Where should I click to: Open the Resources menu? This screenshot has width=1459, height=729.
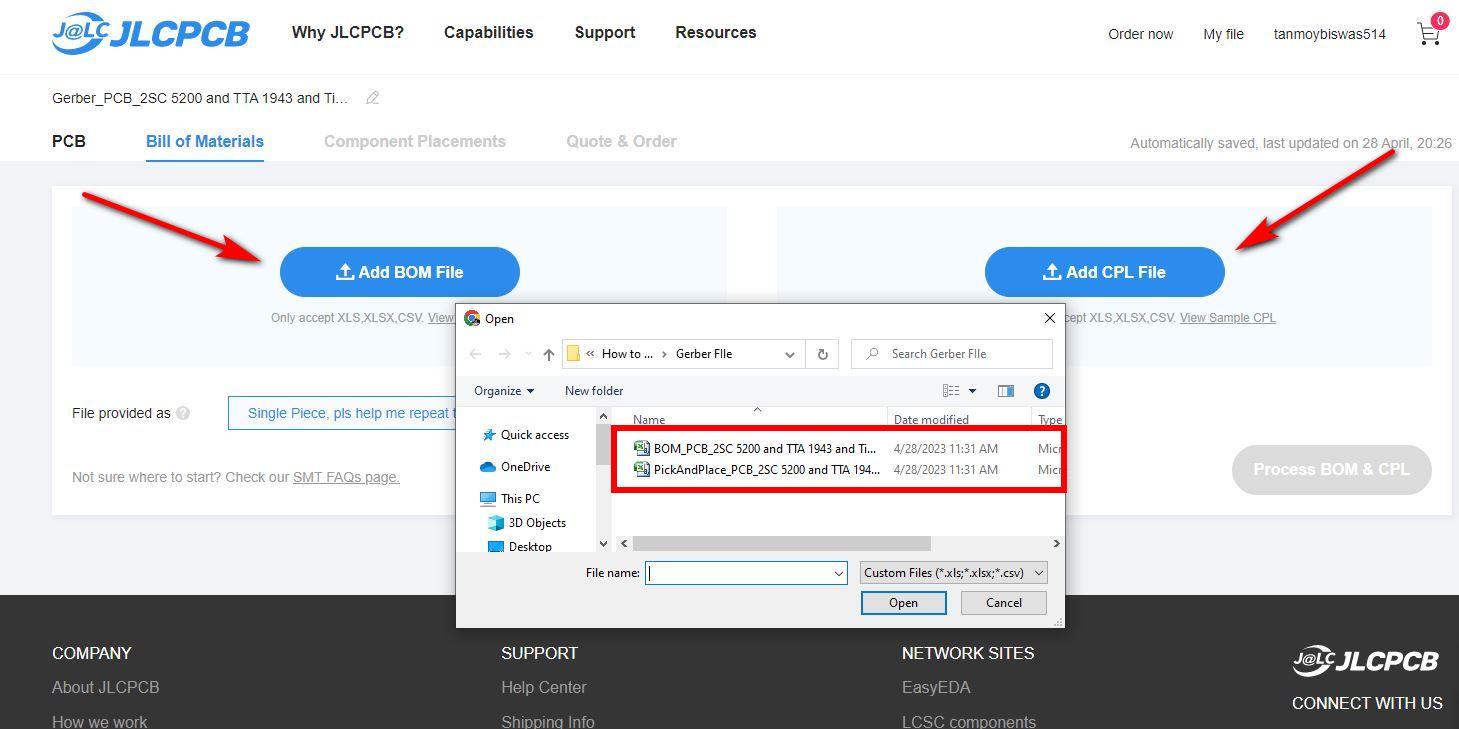point(716,33)
